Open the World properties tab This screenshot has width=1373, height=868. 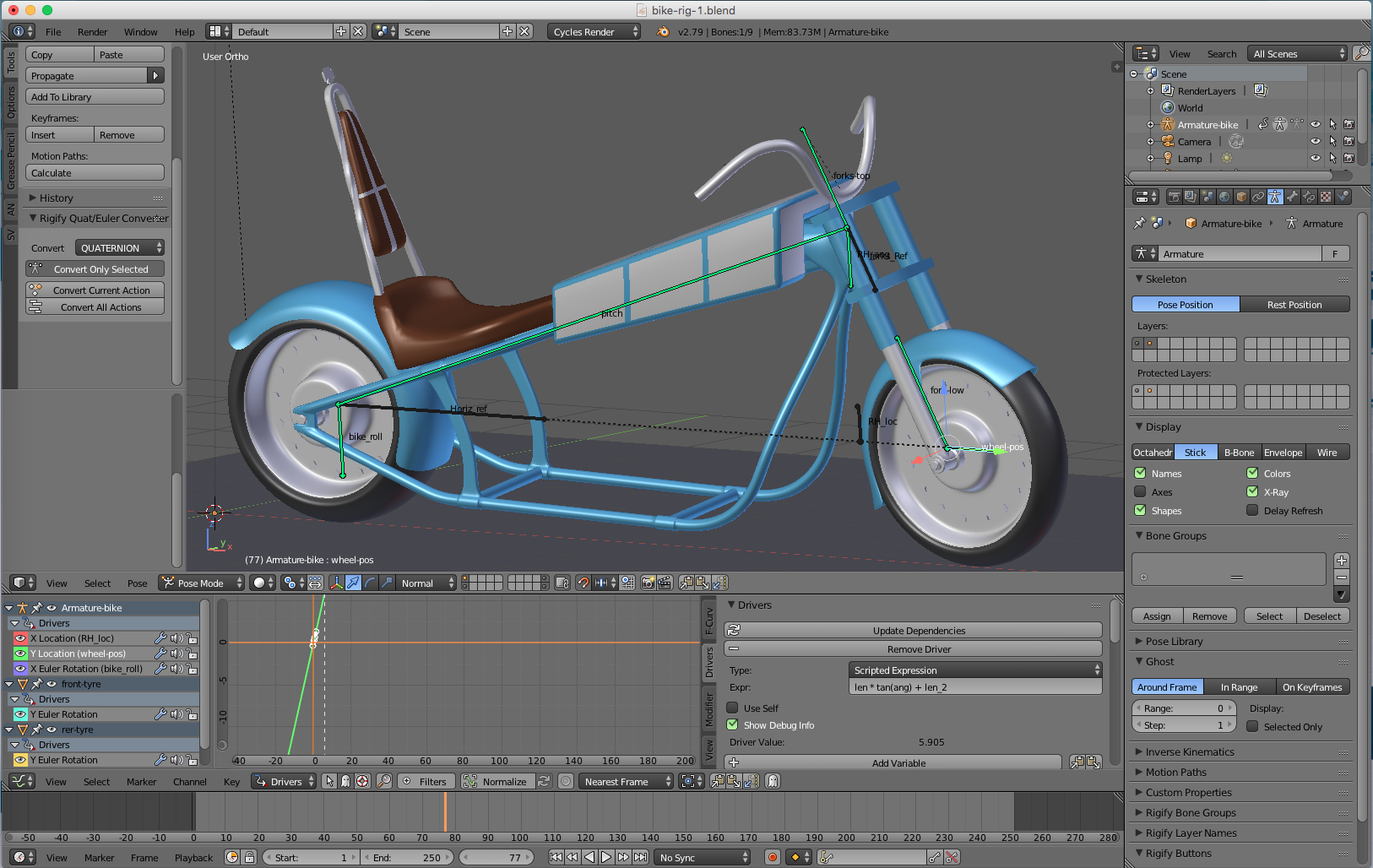click(x=1224, y=197)
